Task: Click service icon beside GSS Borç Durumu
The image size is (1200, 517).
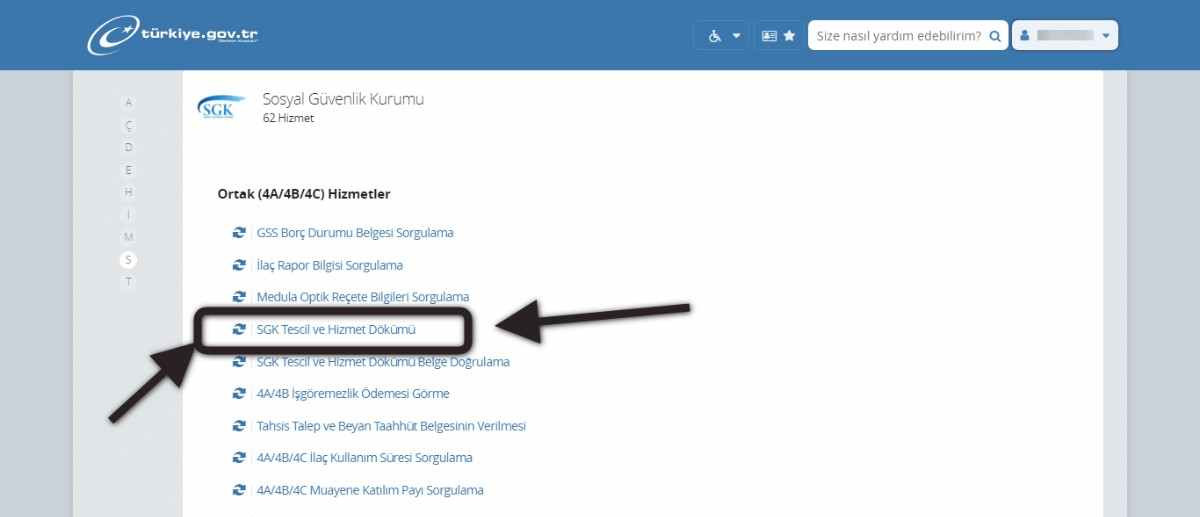Action: 239,233
